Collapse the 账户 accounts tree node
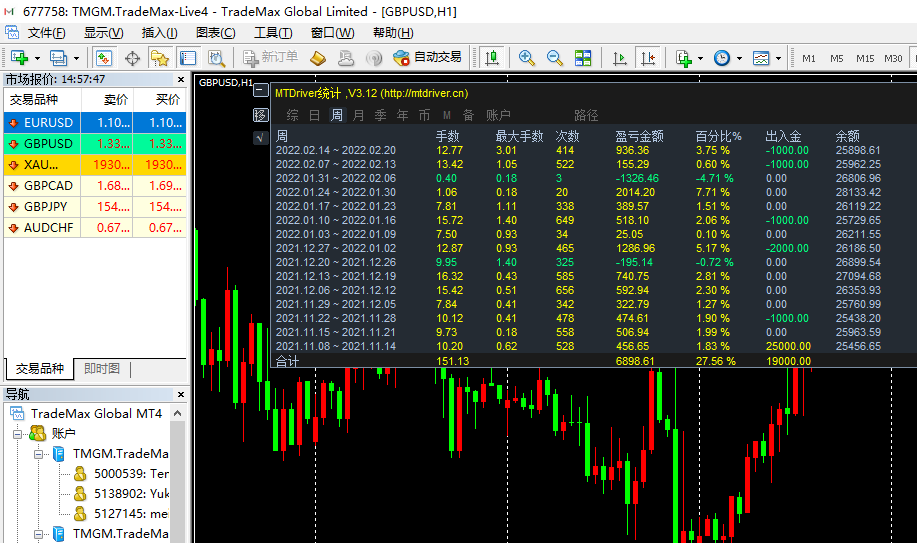Viewport: 917px width, 543px height. (18, 434)
